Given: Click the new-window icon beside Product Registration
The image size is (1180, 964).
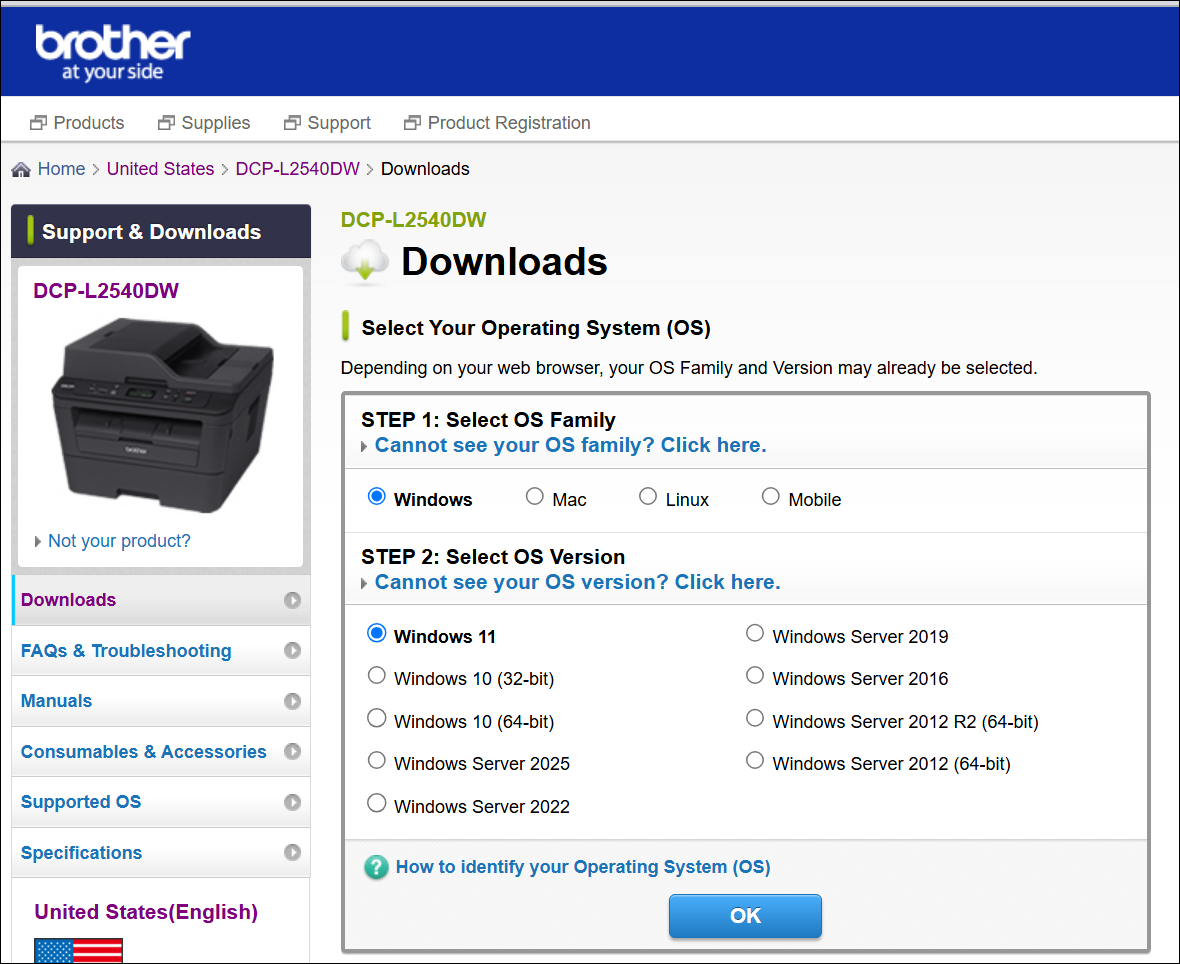Looking at the screenshot, I should click(412, 123).
